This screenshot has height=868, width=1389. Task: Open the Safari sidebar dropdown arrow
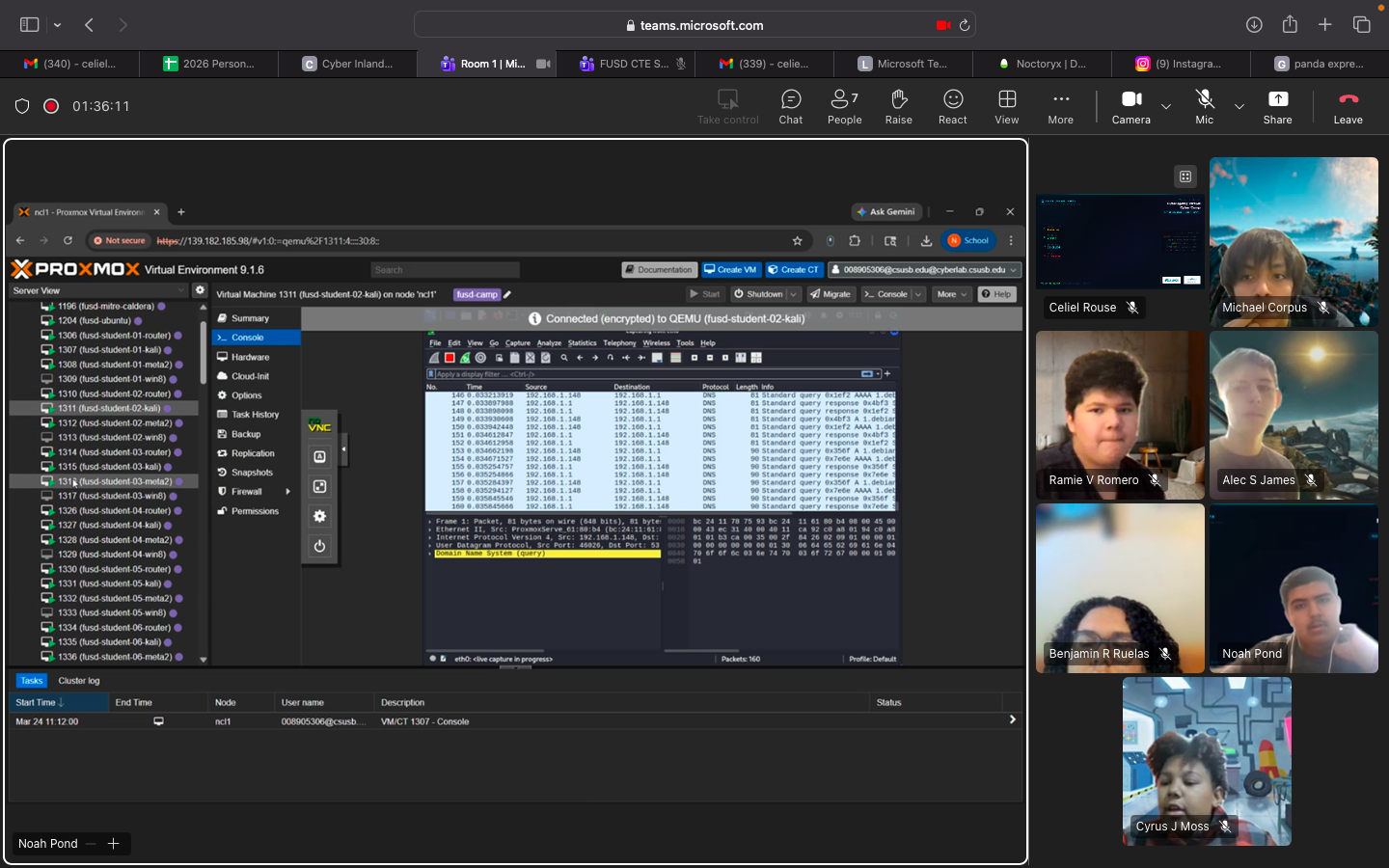pyautogui.click(x=58, y=25)
